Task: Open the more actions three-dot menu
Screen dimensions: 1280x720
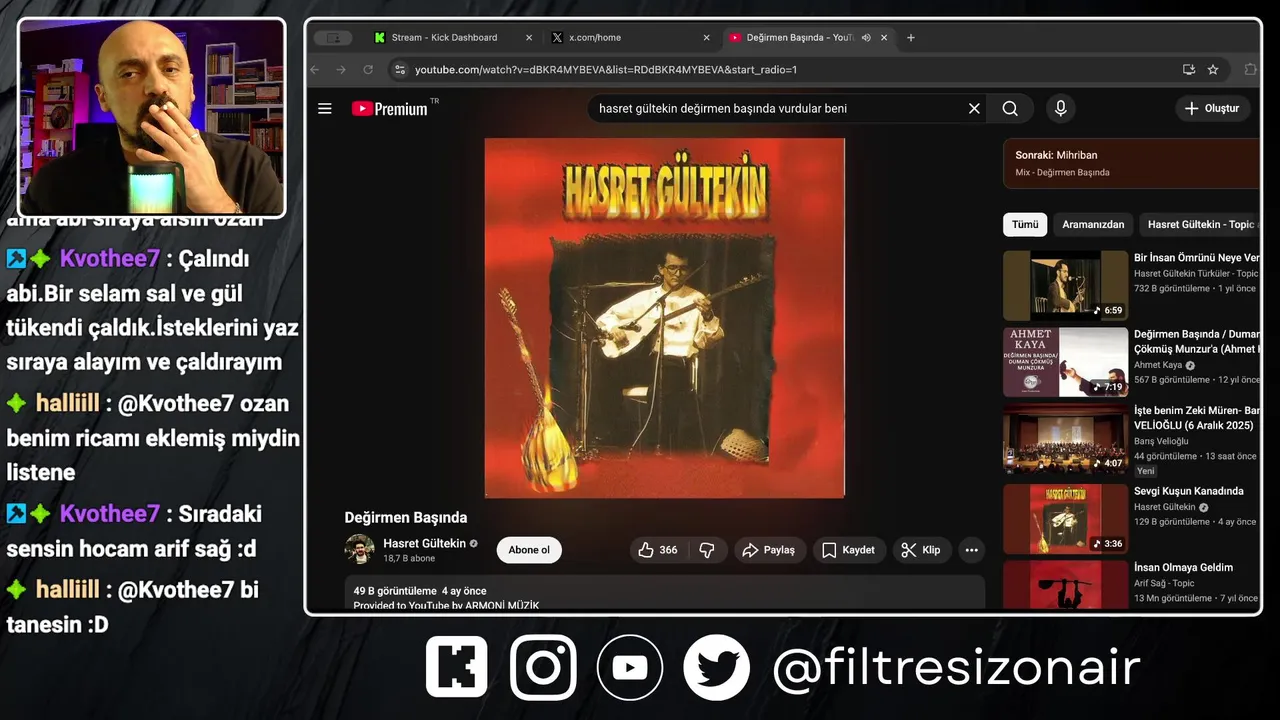Action: tap(971, 550)
